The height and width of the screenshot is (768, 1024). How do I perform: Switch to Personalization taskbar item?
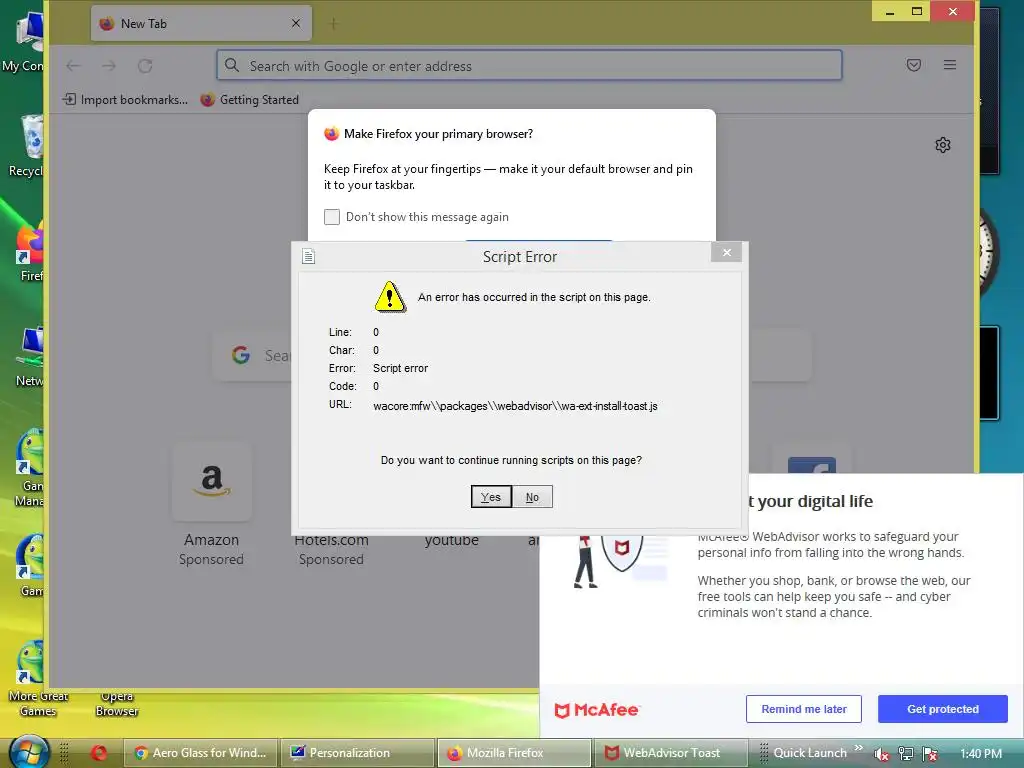[x=358, y=753]
